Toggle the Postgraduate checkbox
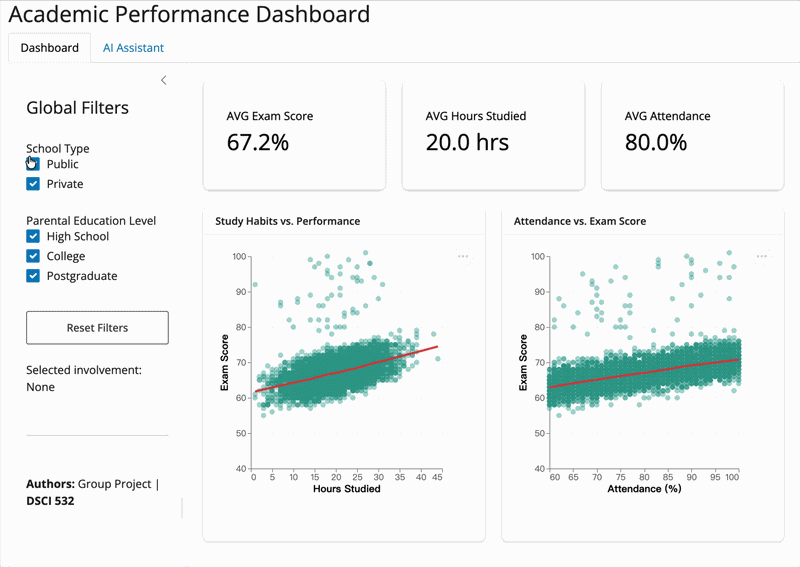Image resolution: width=800 pixels, height=567 pixels. coord(33,276)
